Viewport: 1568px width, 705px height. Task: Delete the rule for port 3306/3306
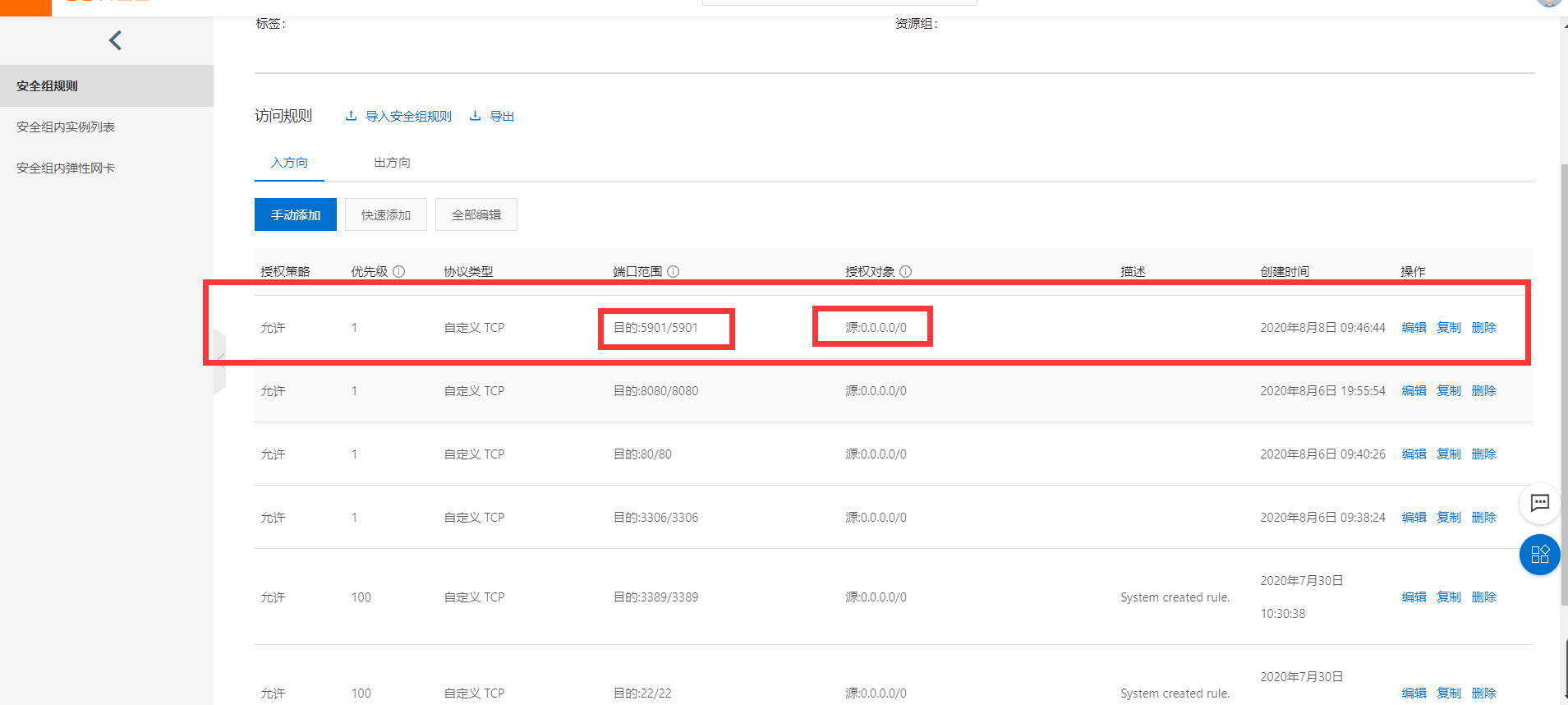pyautogui.click(x=1483, y=518)
